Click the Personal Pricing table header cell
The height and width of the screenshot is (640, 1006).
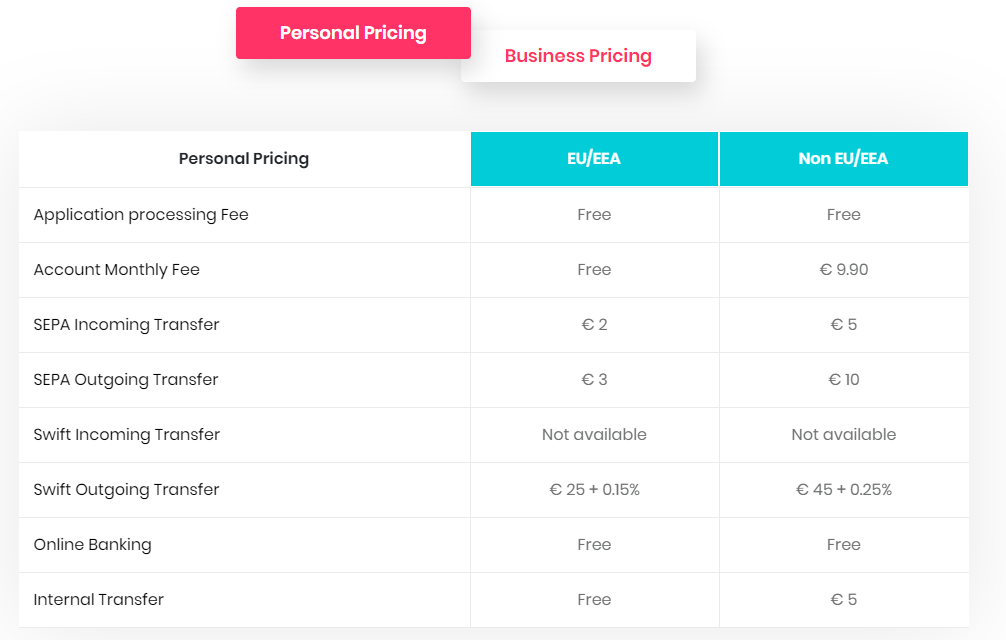click(x=244, y=159)
